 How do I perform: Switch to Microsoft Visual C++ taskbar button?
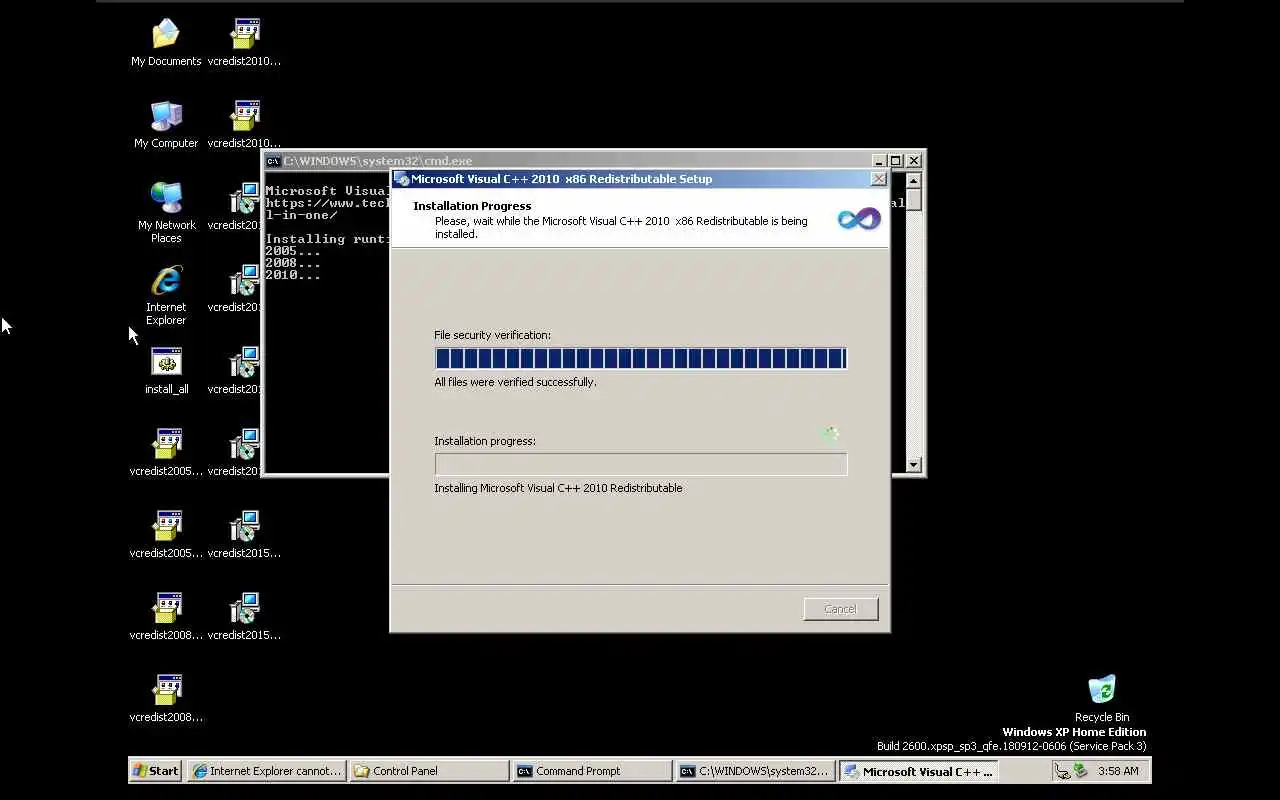click(x=918, y=771)
